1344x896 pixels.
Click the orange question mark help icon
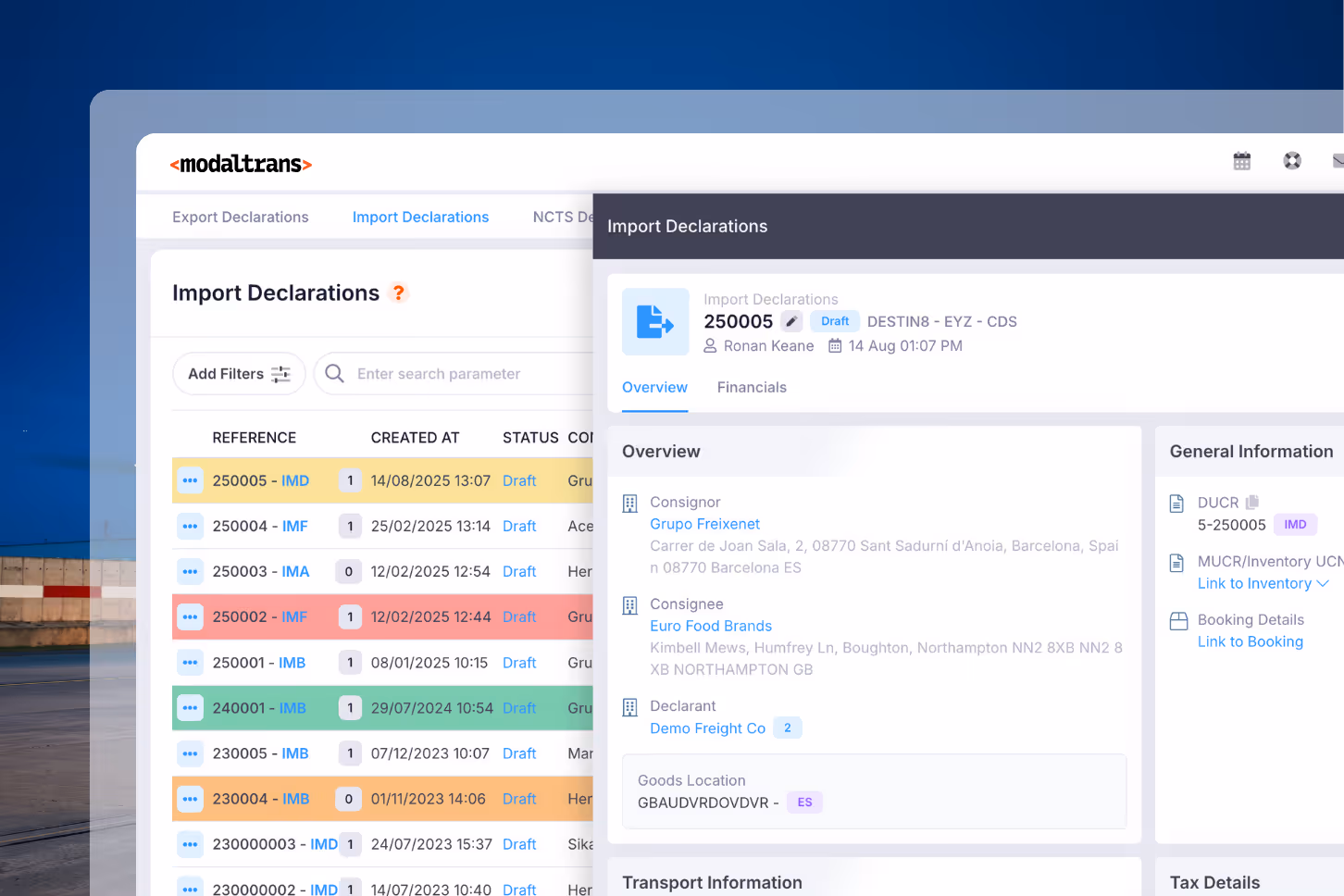[399, 292]
